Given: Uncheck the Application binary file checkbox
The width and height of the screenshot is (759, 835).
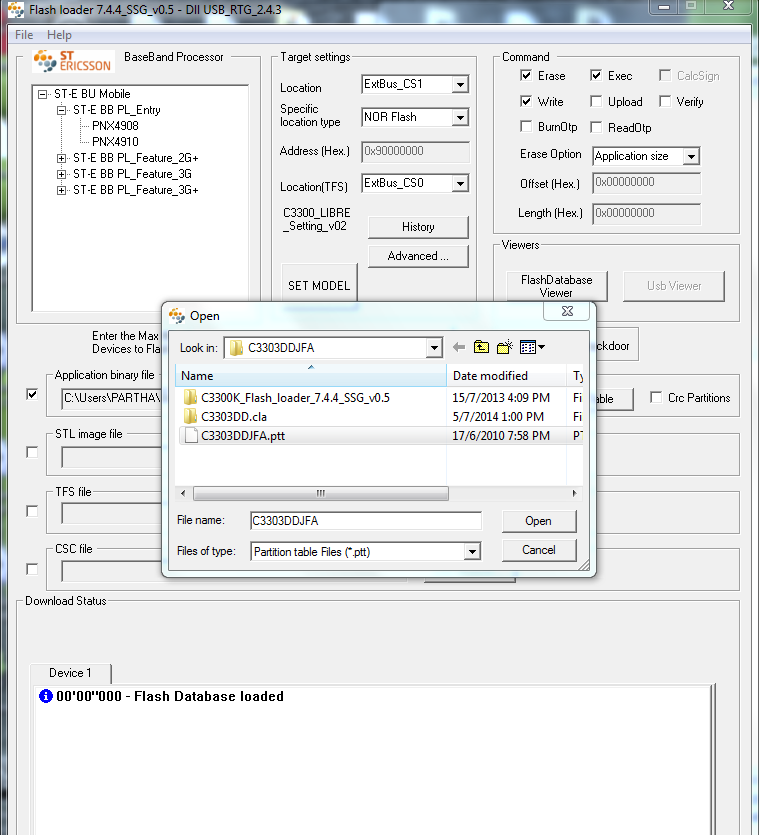Looking at the screenshot, I should (x=32, y=394).
